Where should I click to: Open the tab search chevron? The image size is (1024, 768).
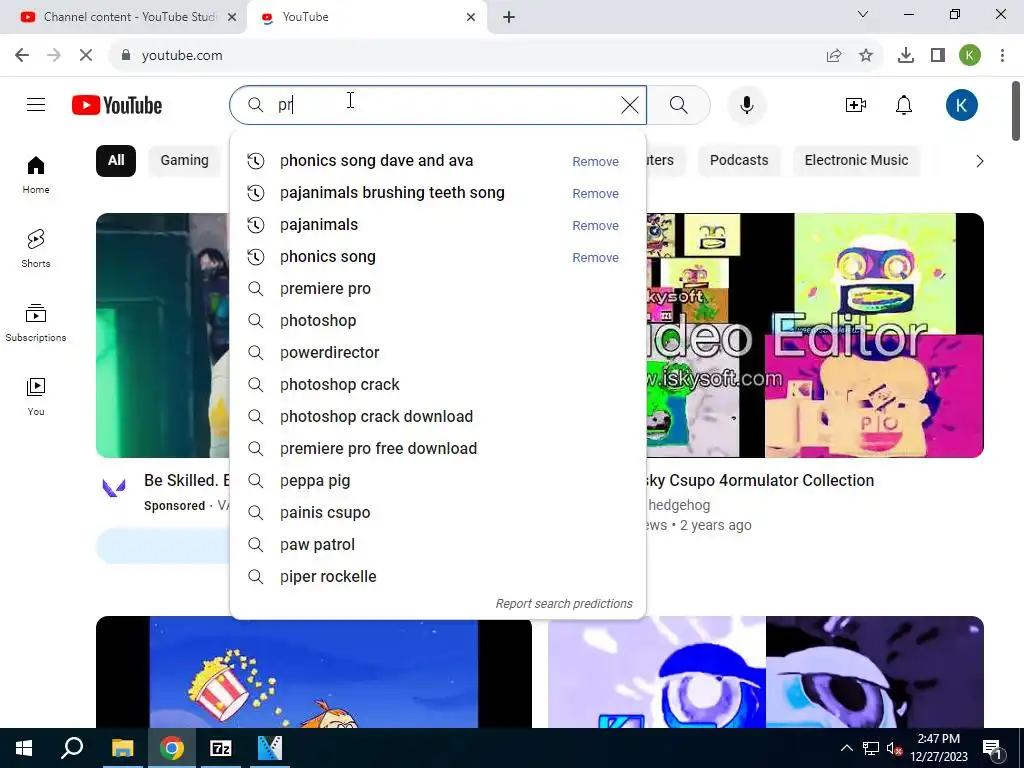[x=863, y=14]
